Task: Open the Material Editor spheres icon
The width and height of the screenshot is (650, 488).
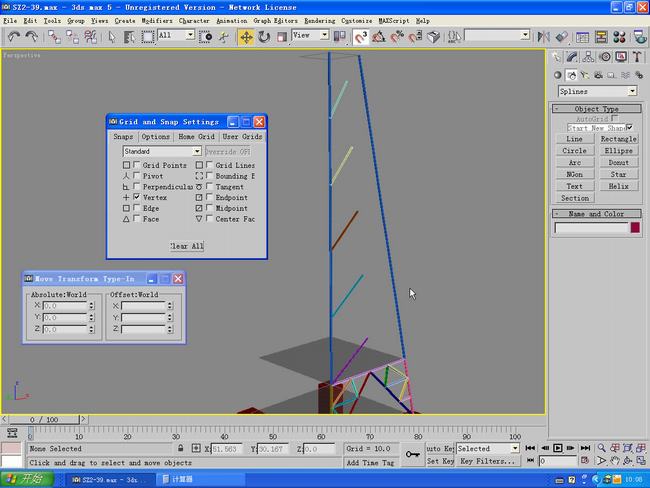Action: point(620,37)
